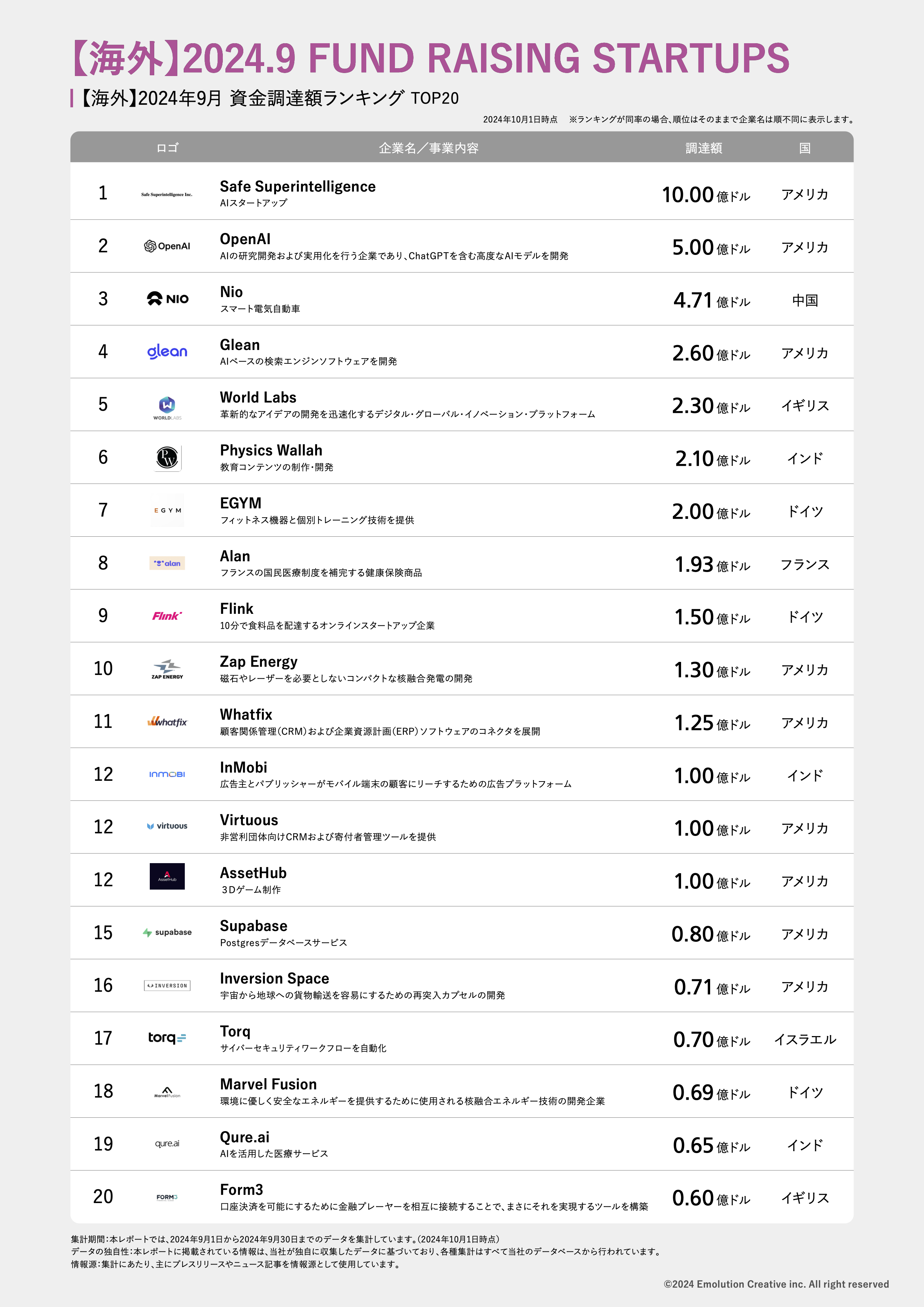The width and height of the screenshot is (924, 1307).
Task: Select the Supabase logo
Action: click(x=167, y=932)
